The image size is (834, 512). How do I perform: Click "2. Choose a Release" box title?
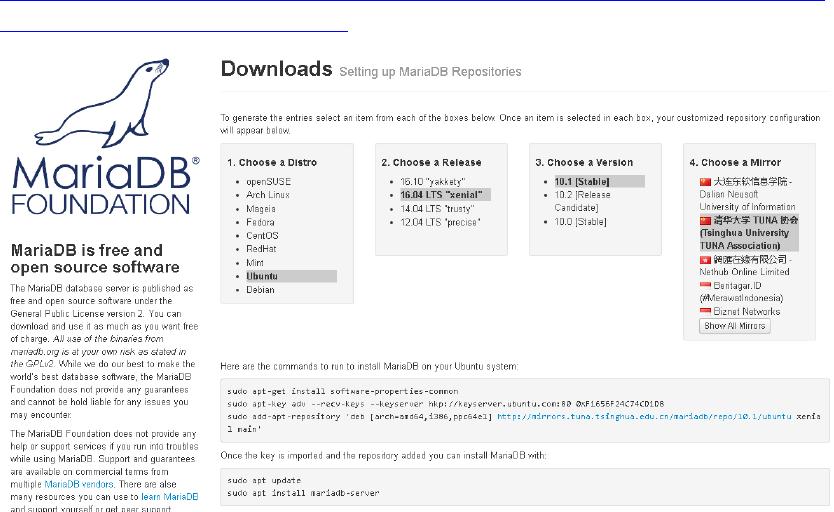tap(431, 163)
